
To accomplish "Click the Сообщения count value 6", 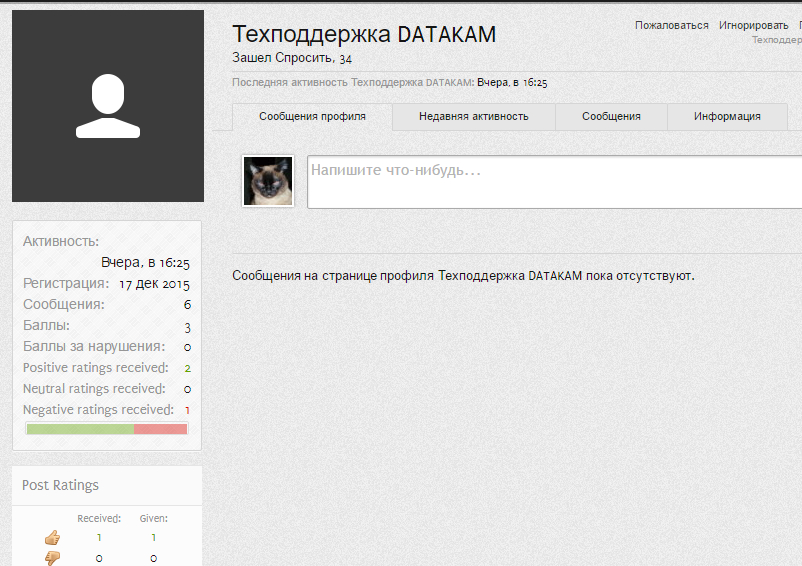I will 187,305.
